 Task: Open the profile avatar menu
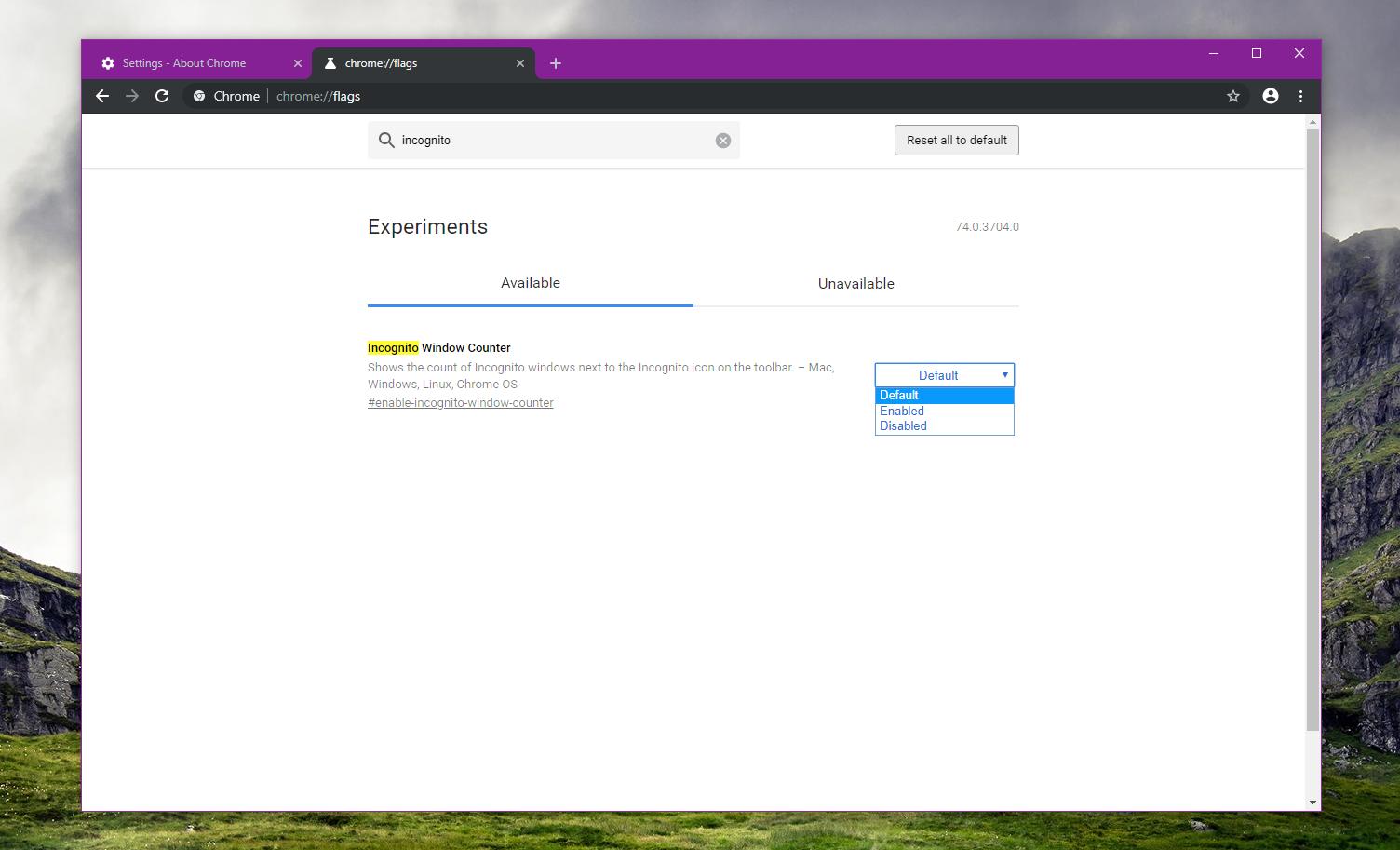pos(1270,96)
